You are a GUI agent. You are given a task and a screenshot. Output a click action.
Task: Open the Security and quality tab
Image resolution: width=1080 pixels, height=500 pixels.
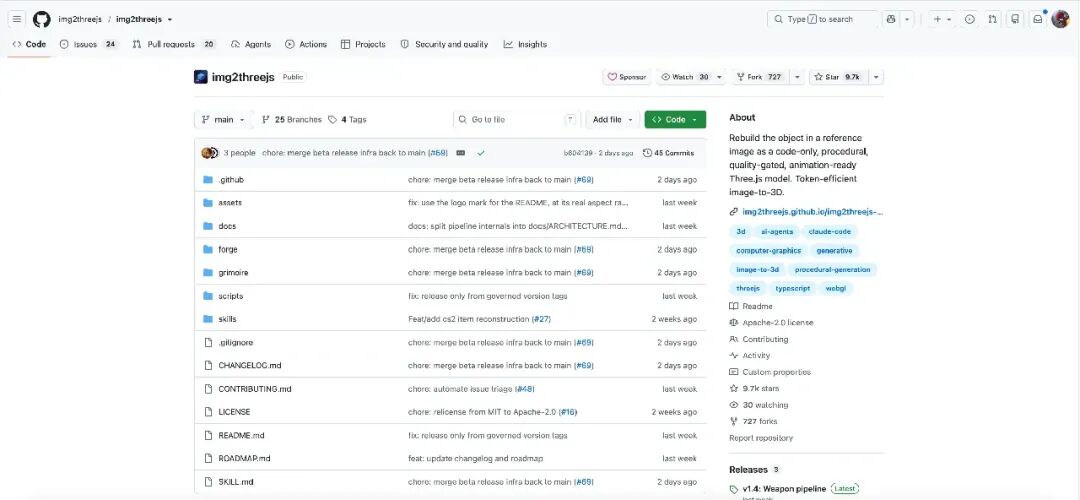tap(444, 44)
